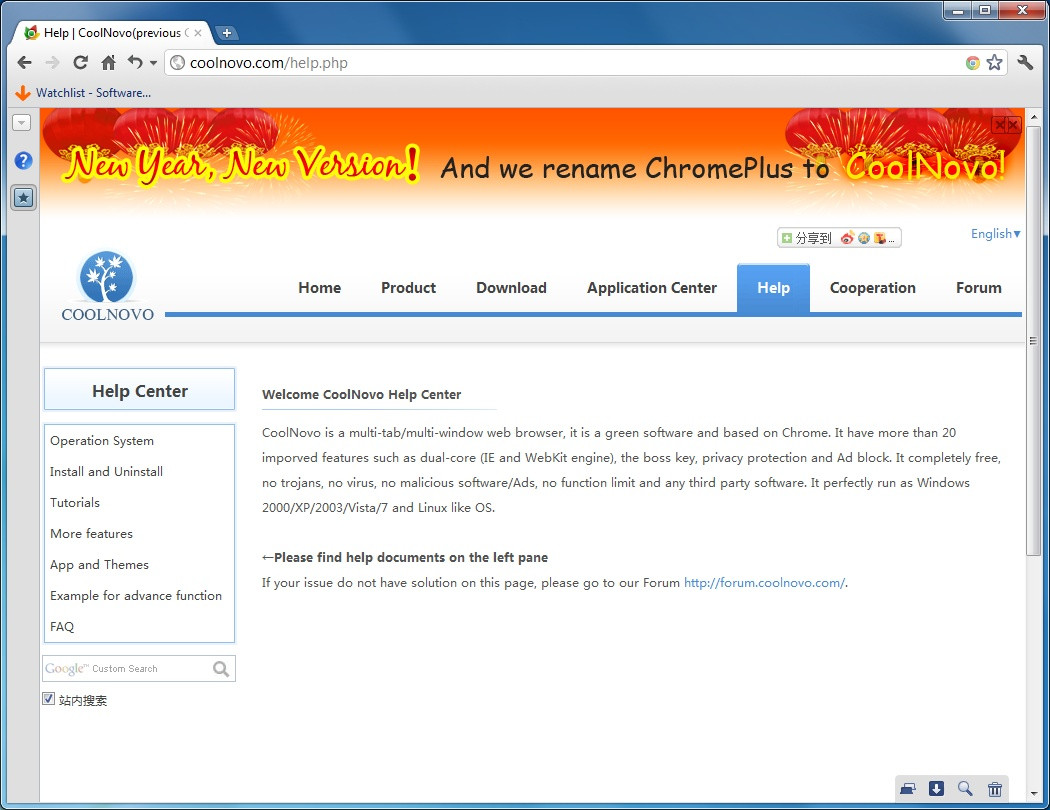The image size is (1050, 810).
Task: Share to Sina Weibo icon
Action: [x=848, y=238]
